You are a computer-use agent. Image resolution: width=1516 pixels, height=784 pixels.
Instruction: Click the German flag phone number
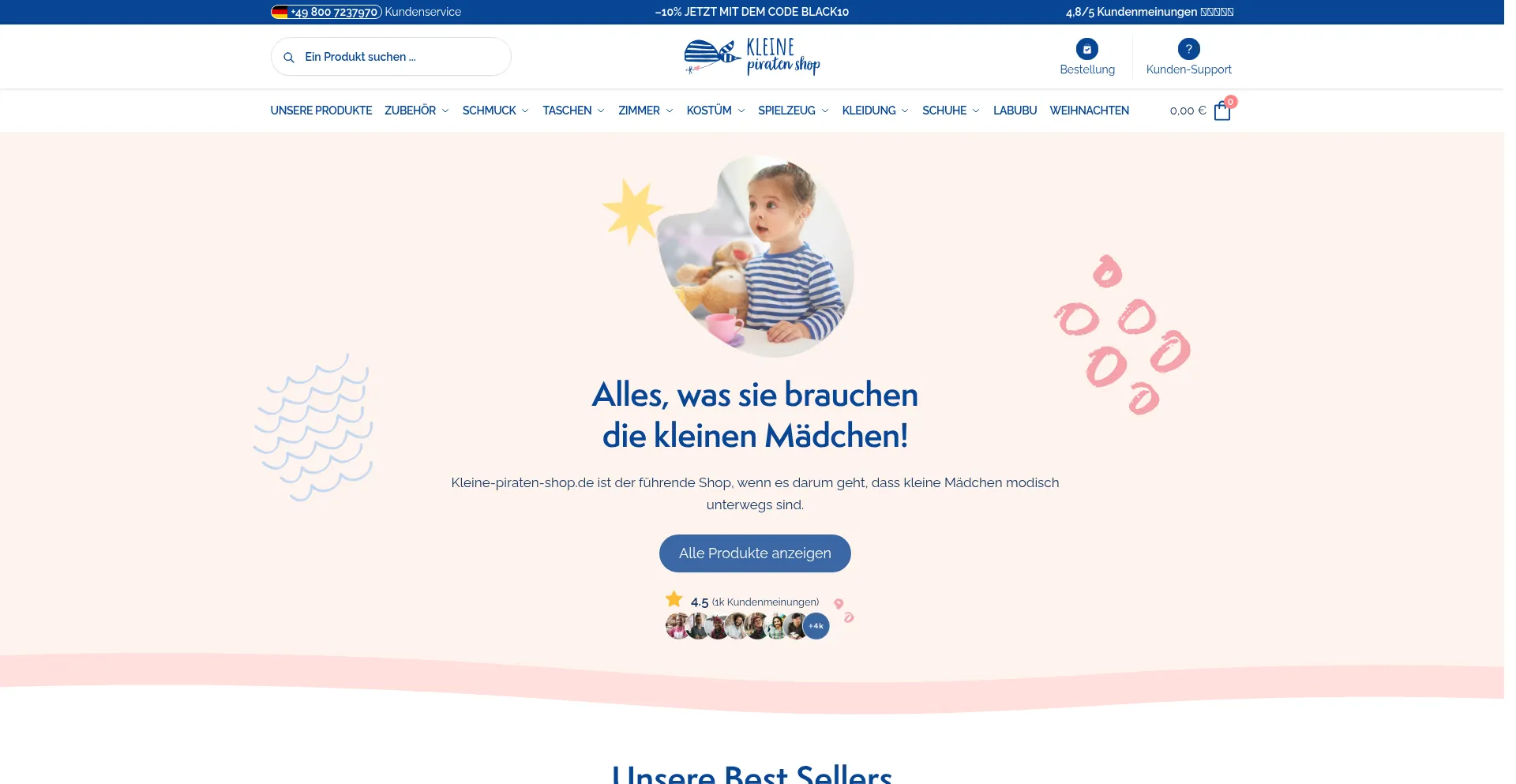click(326, 12)
